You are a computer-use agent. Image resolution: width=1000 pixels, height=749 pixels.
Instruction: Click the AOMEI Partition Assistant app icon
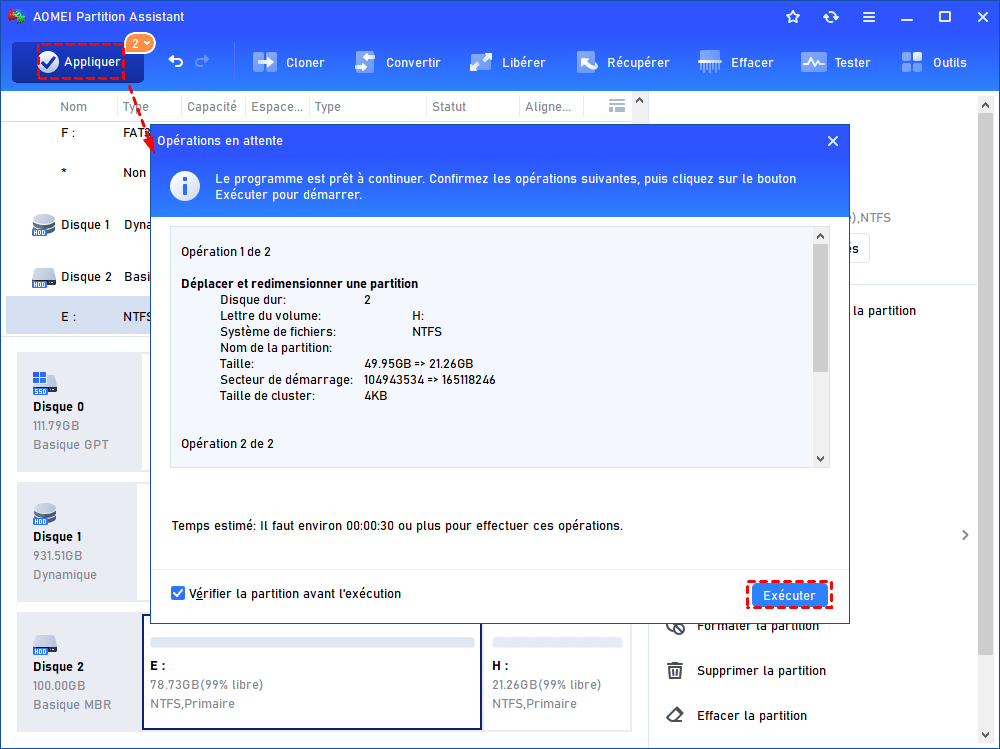pos(17,16)
